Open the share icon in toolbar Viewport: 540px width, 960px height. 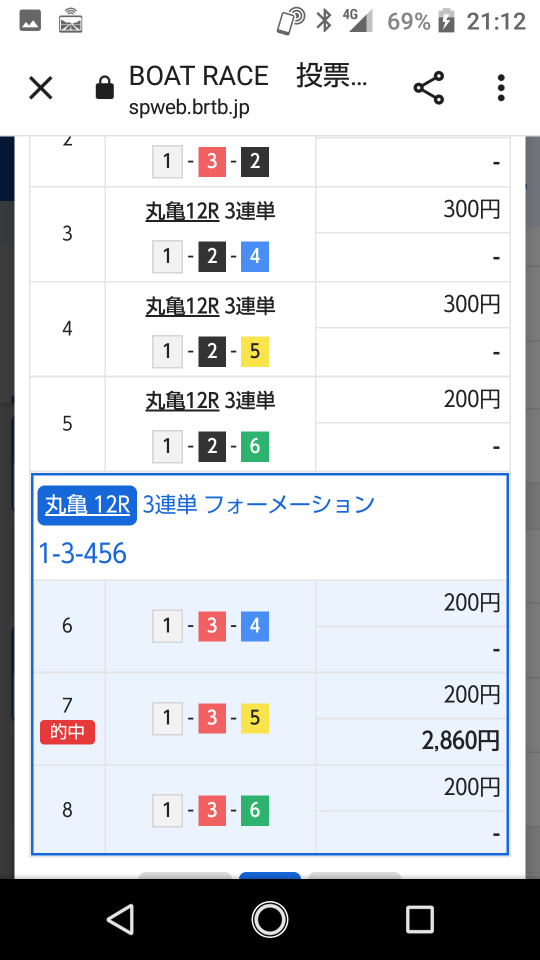(x=429, y=88)
